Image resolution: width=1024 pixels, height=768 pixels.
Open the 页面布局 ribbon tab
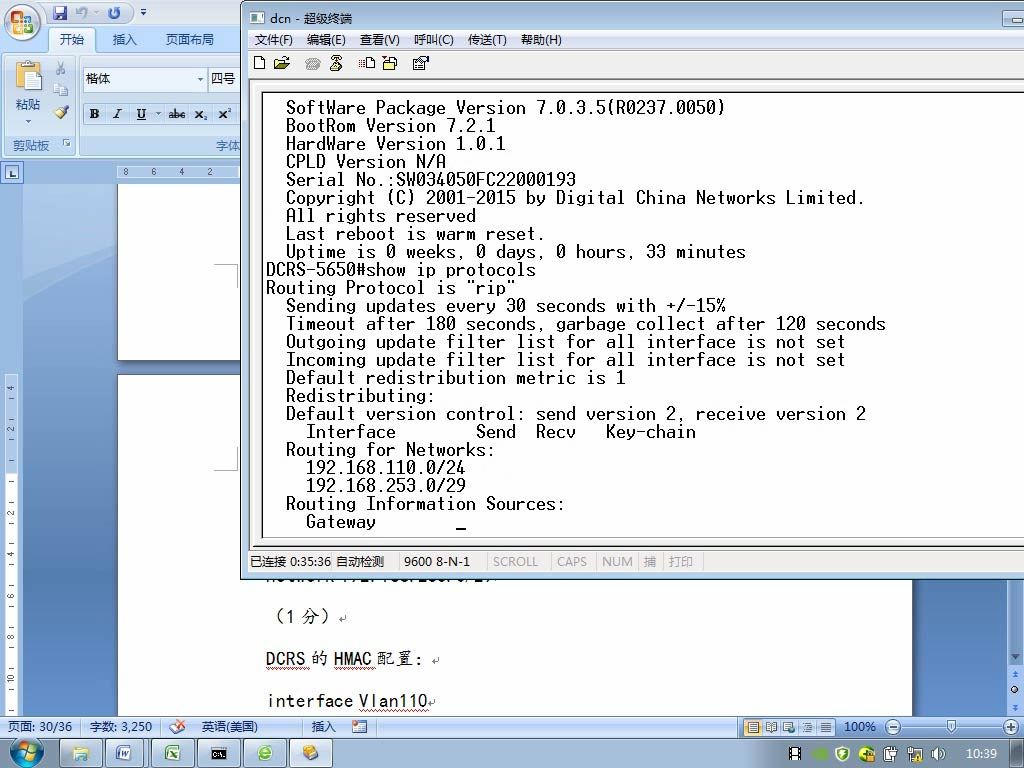189,40
